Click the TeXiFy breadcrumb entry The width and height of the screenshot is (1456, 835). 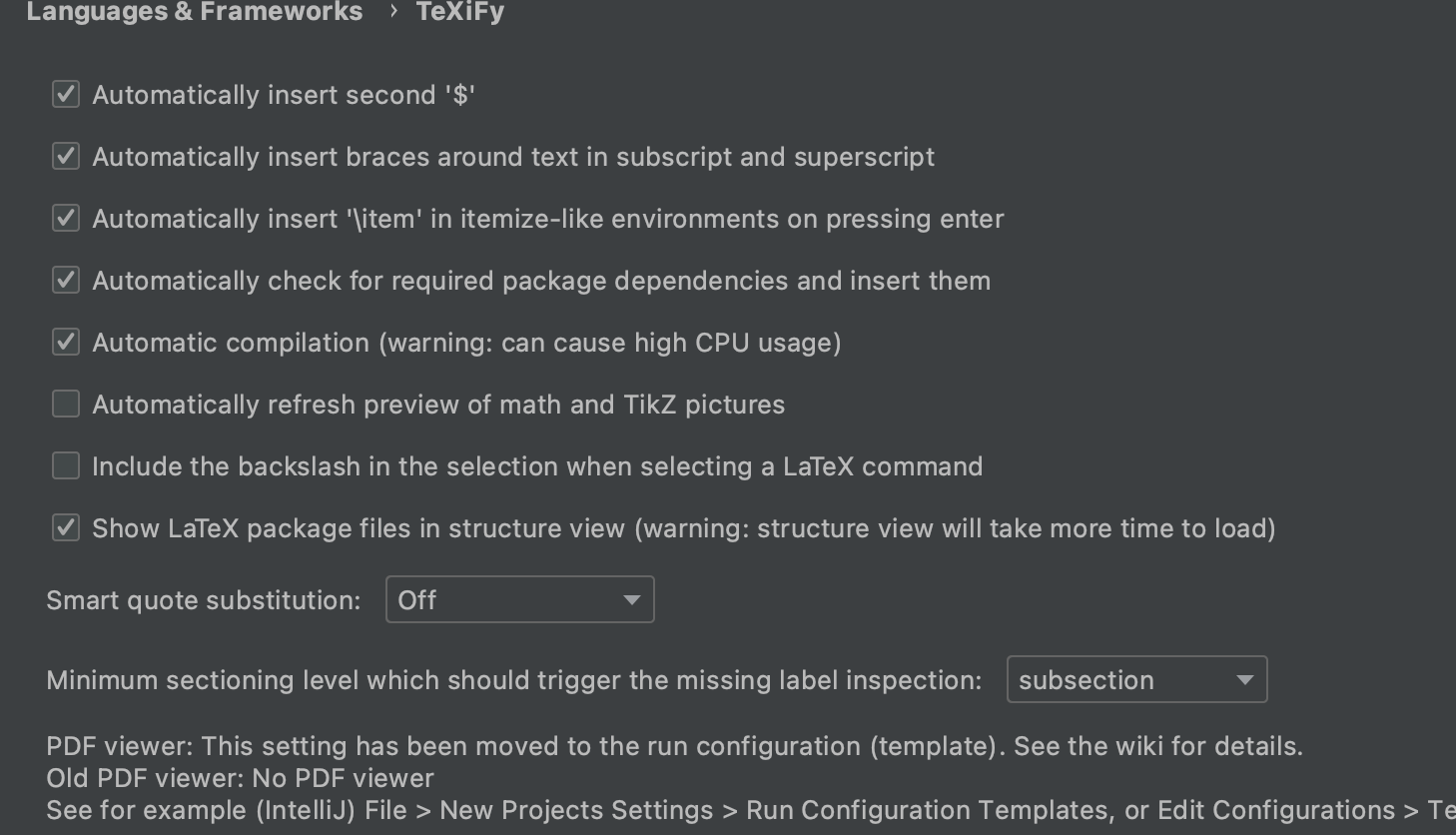coord(460,12)
